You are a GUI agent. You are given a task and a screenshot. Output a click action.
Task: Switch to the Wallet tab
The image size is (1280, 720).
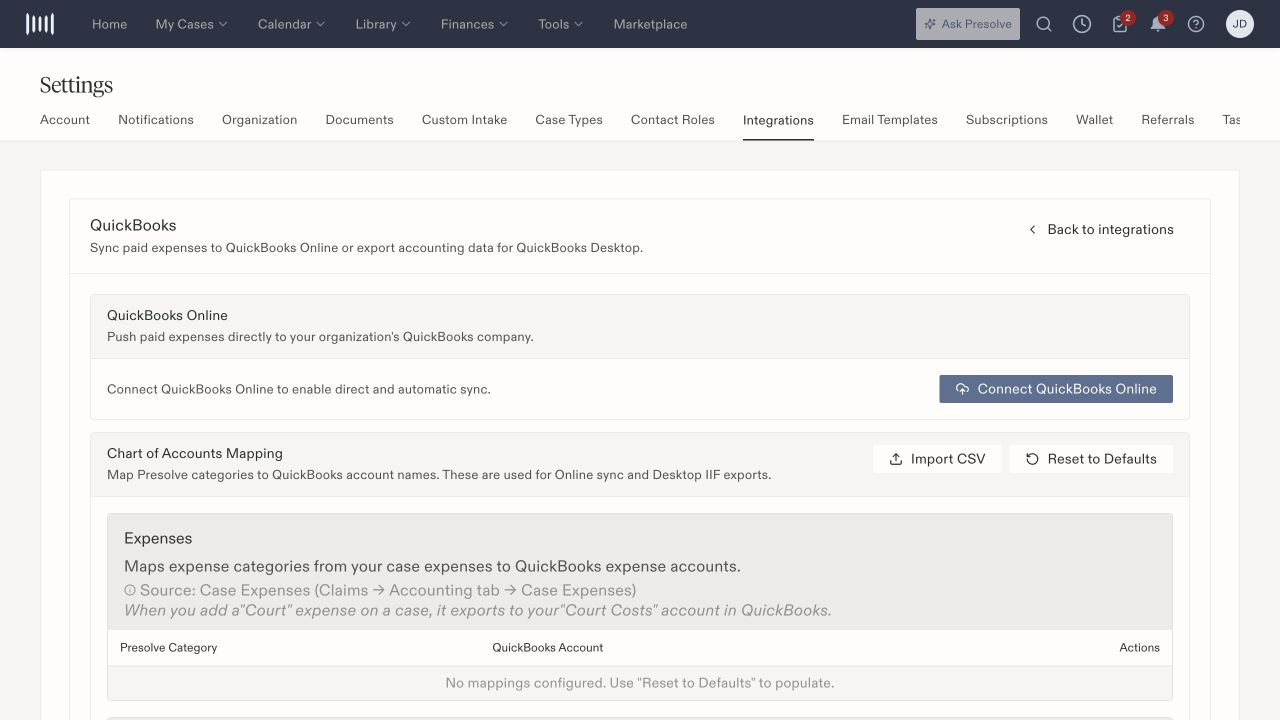pos(1094,120)
